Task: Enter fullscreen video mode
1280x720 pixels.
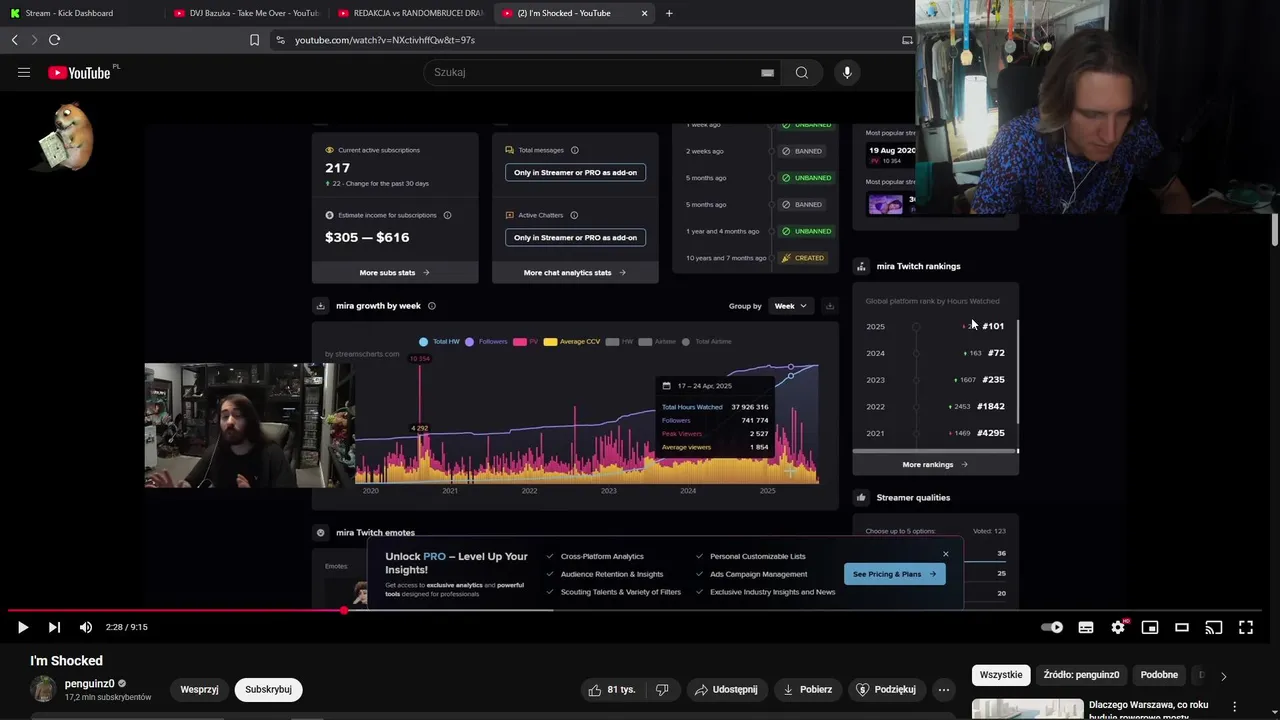Action: (1246, 627)
